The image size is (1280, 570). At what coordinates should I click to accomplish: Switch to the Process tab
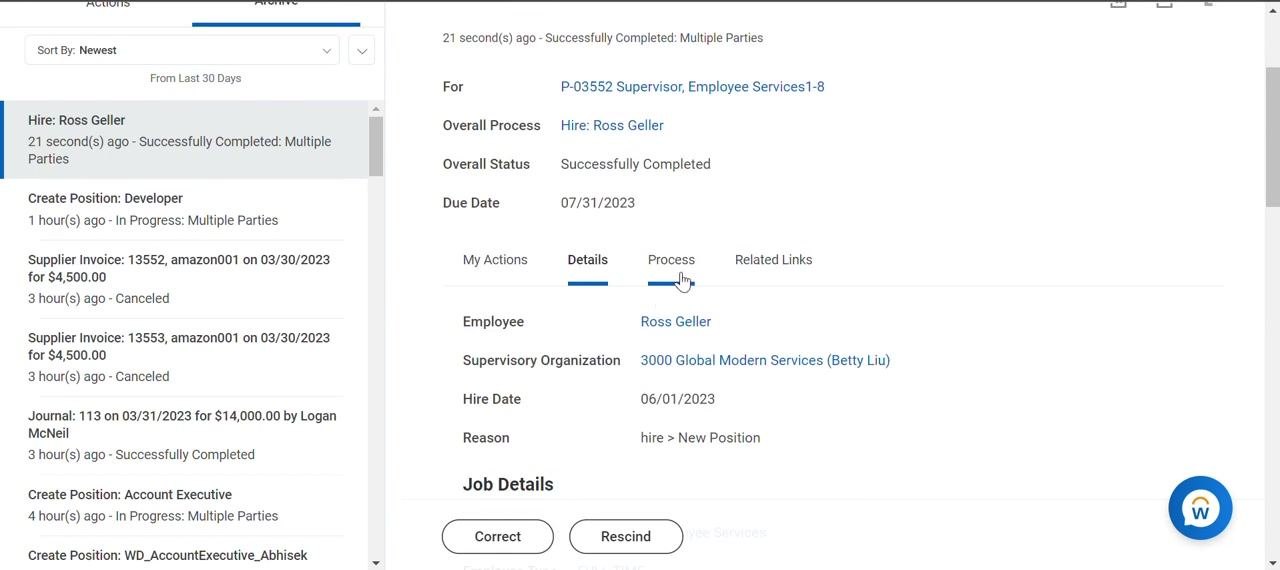tap(671, 260)
